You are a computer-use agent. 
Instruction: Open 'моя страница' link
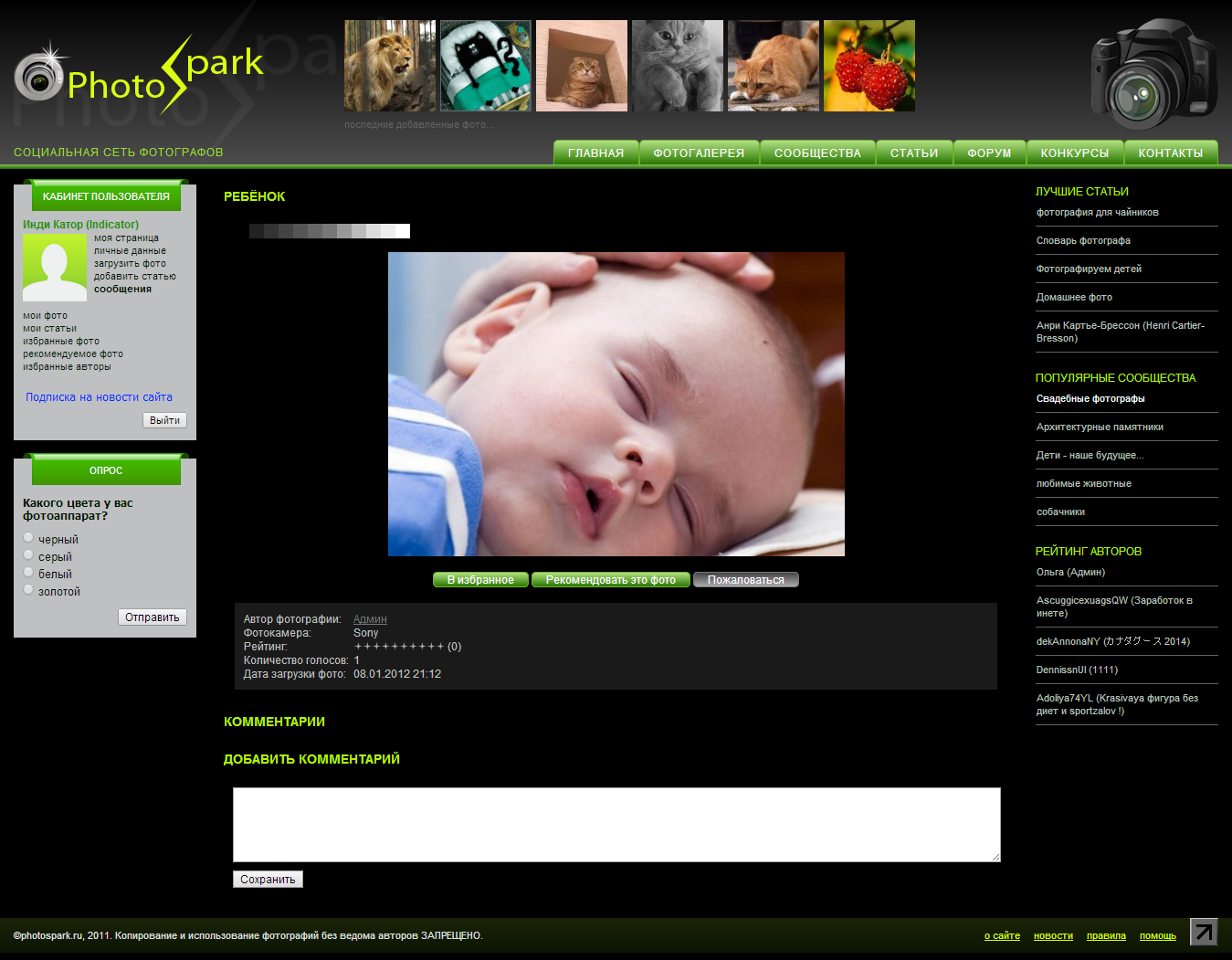(x=126, y=237)
